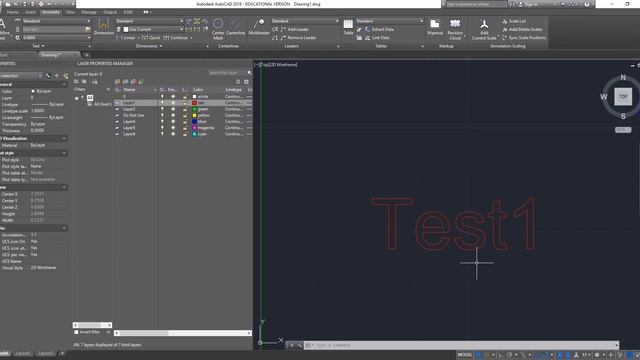Click the ViewCube TOP face

[623, 97]
